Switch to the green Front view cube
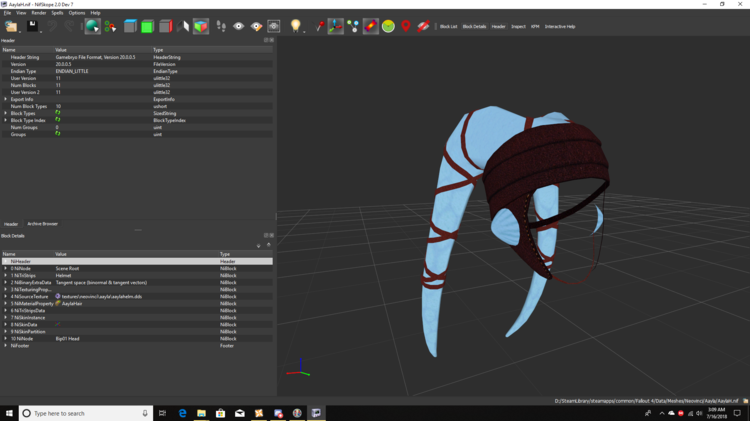750x421 pixels. tap(147, 26)
